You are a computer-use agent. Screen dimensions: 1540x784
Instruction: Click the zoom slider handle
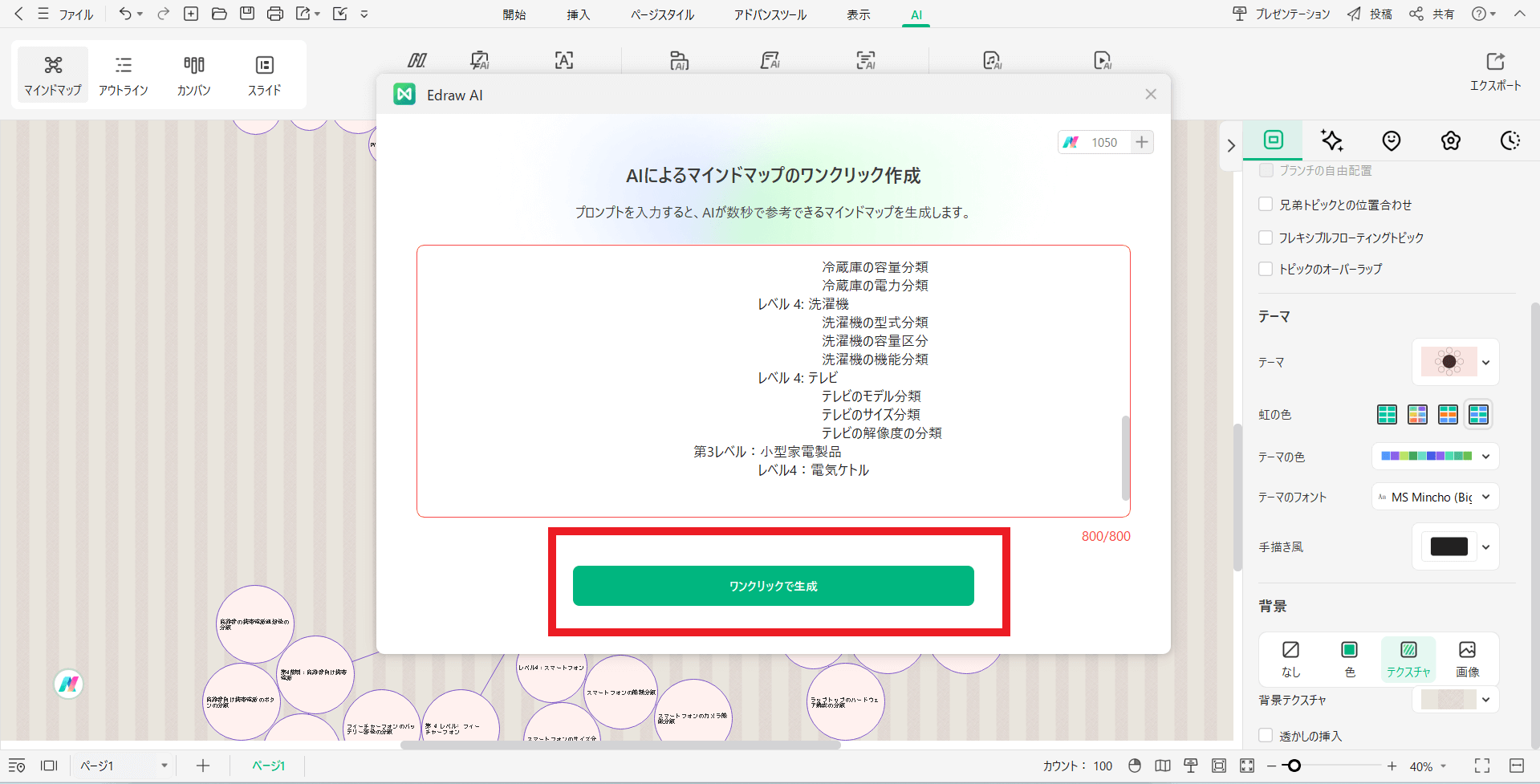tap(1293, 766)
